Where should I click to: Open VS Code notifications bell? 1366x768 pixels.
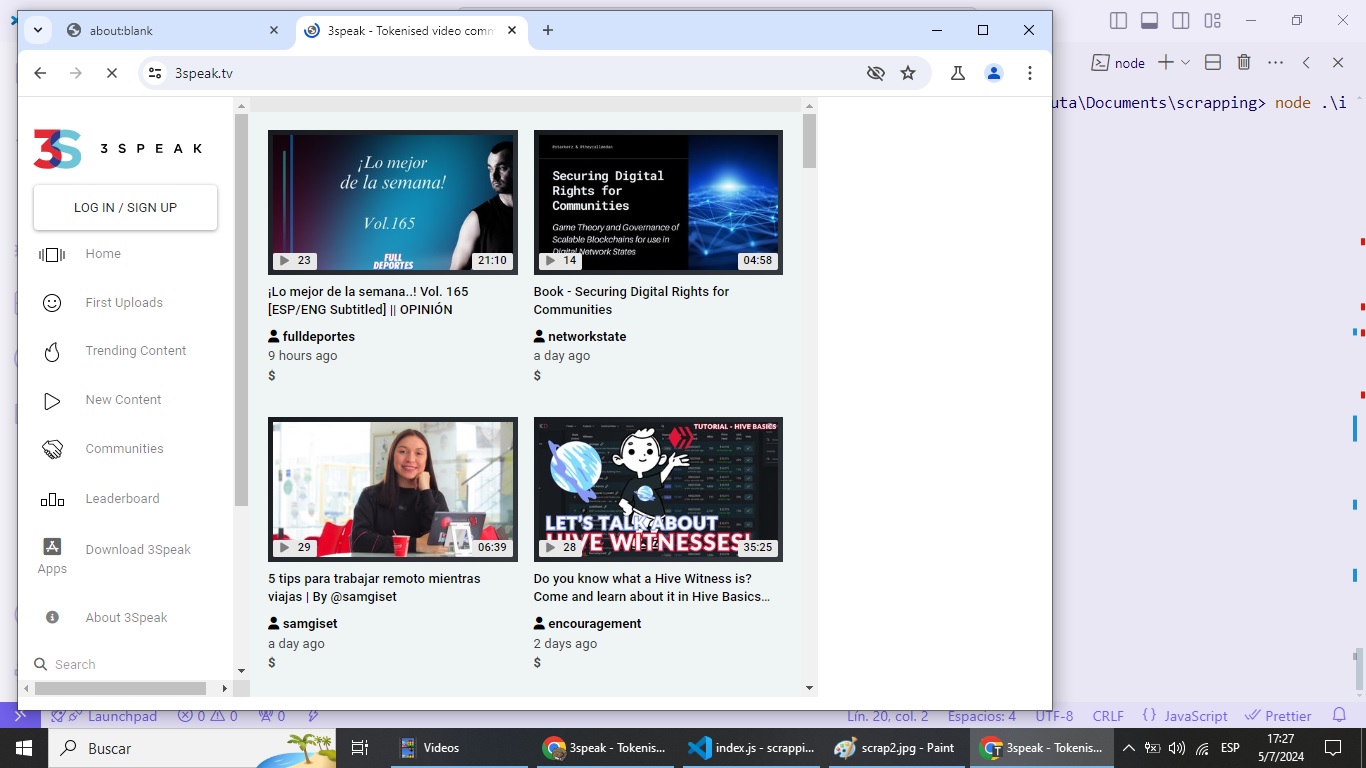1340,715
